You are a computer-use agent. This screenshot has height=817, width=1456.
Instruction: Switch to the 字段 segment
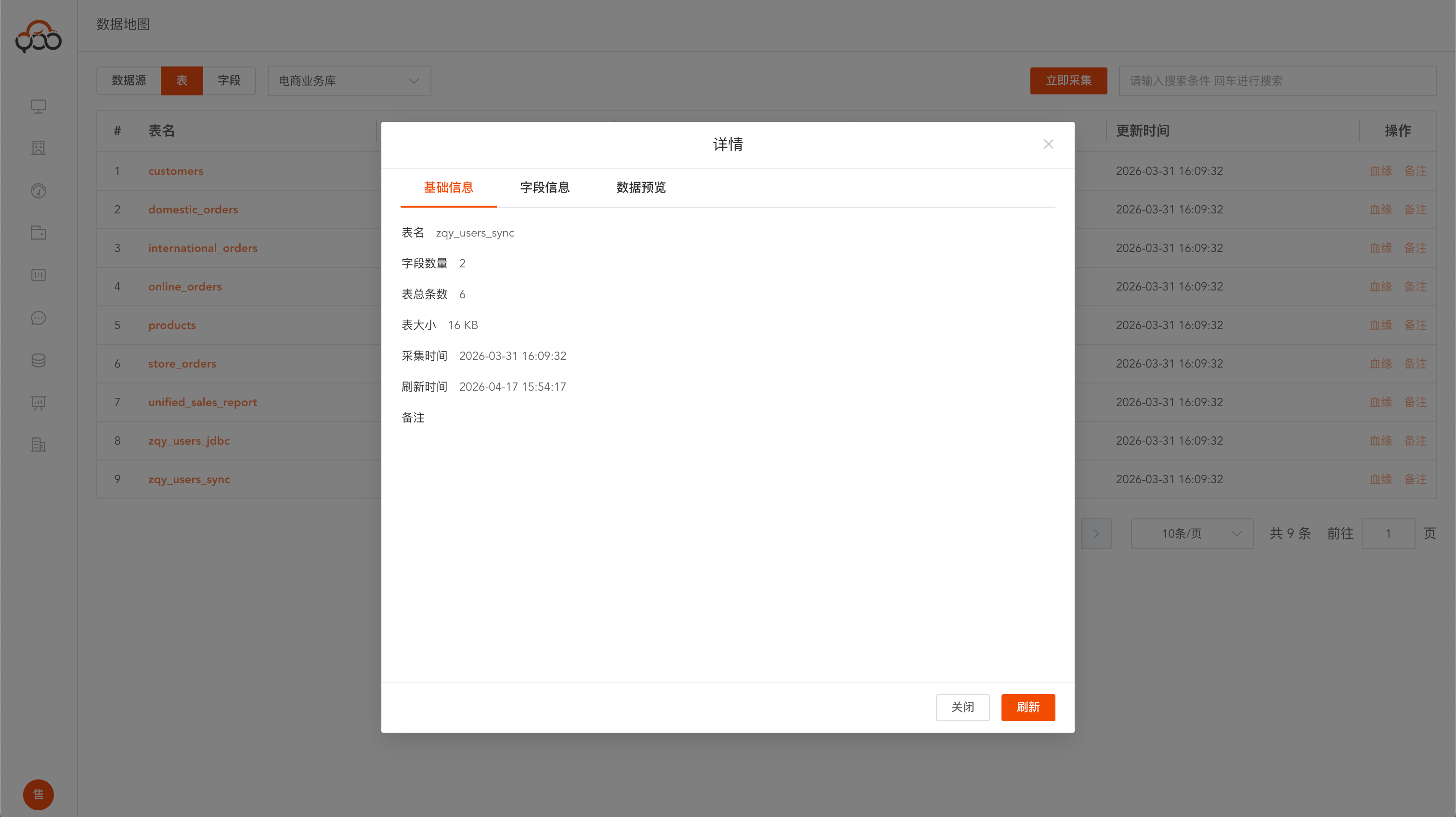(229, 80)
